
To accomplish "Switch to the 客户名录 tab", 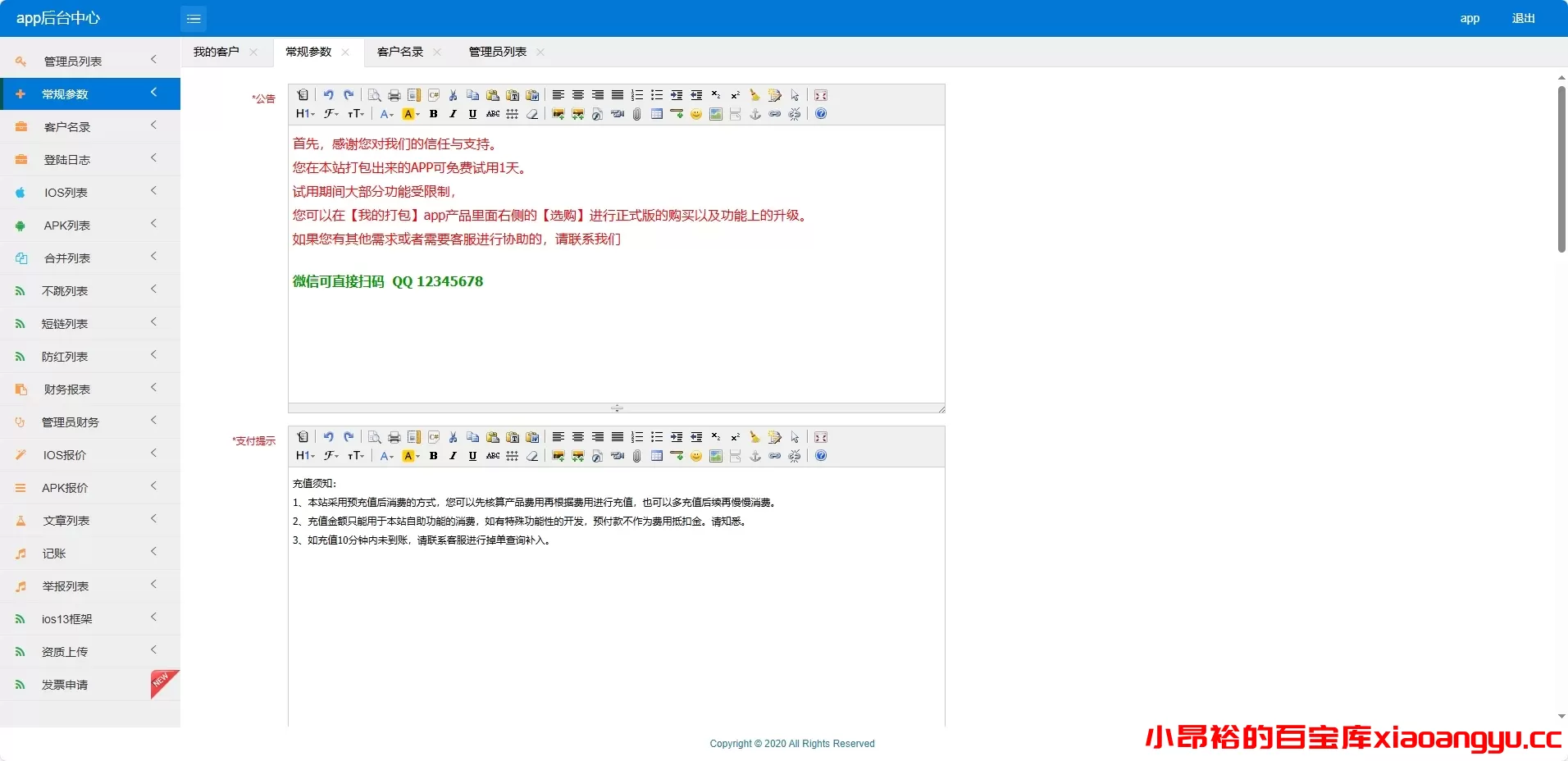I will tap(400, 52).
